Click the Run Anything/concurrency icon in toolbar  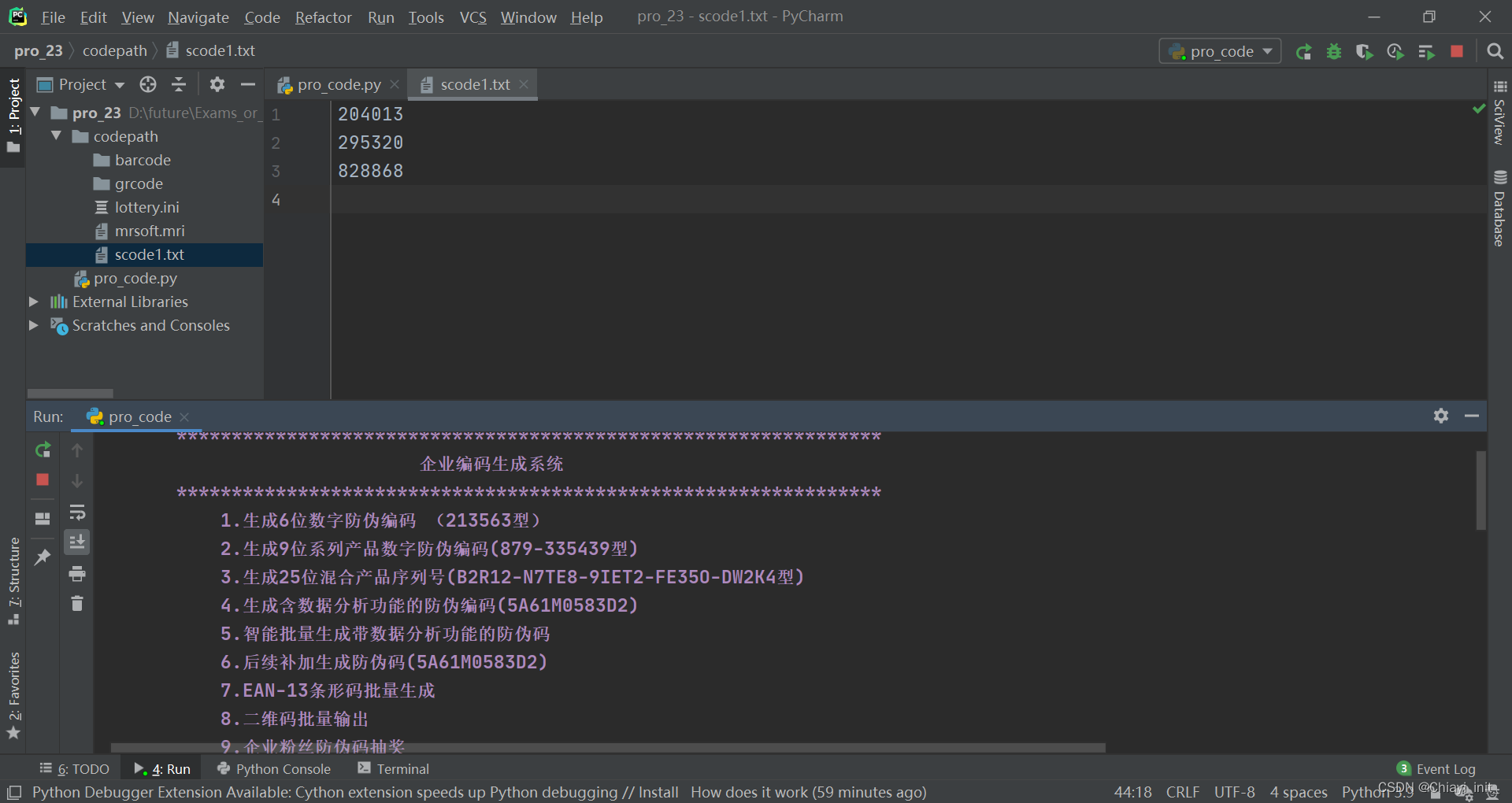coord(1426,52)
